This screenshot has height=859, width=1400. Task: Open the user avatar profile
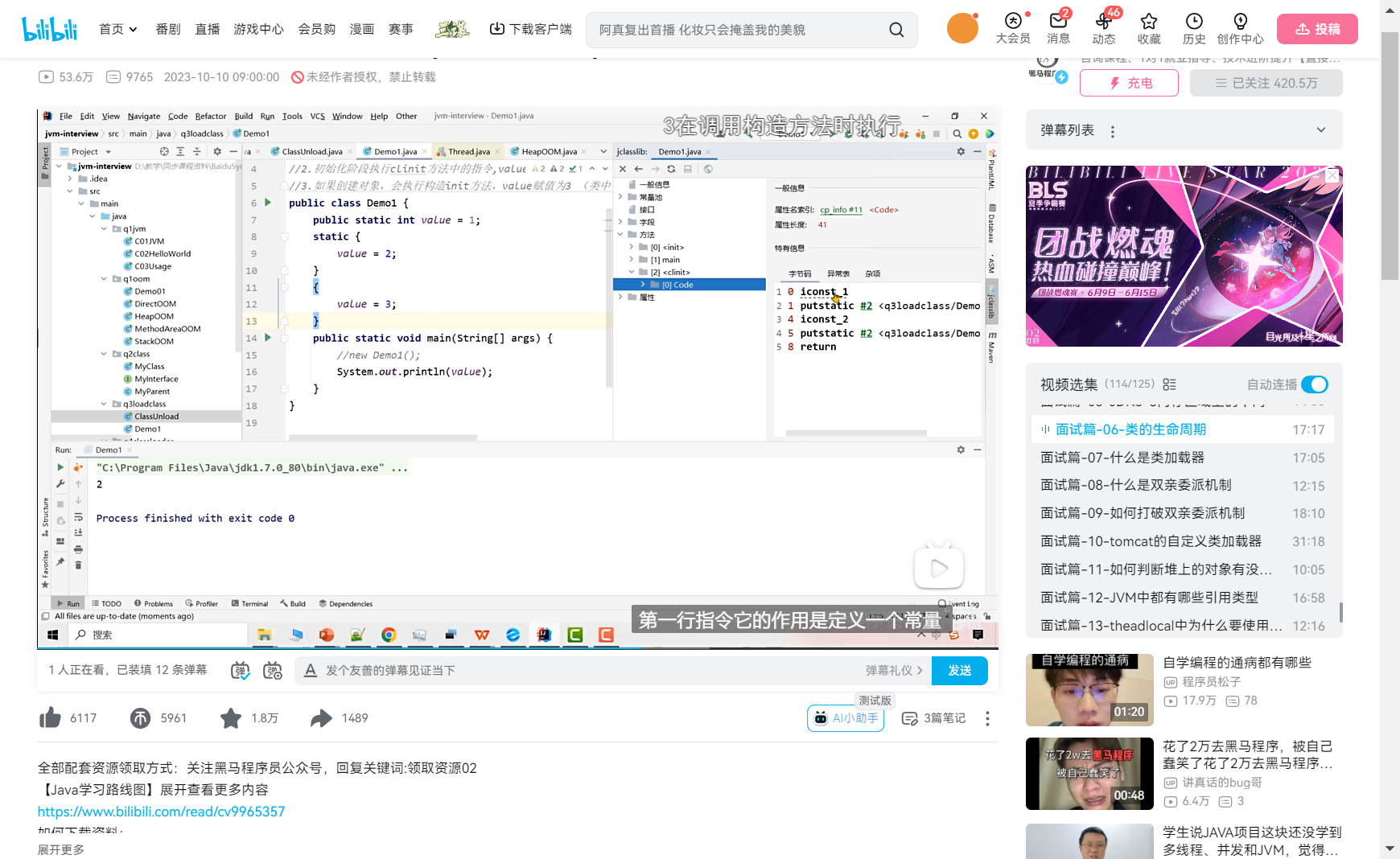[962, 28]
